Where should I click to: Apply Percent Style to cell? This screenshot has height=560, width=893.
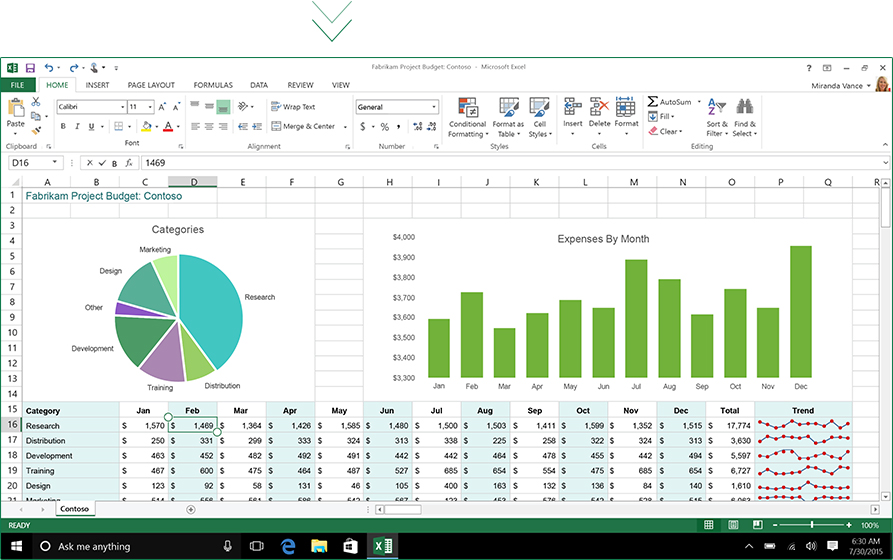[x=384, y=126]
